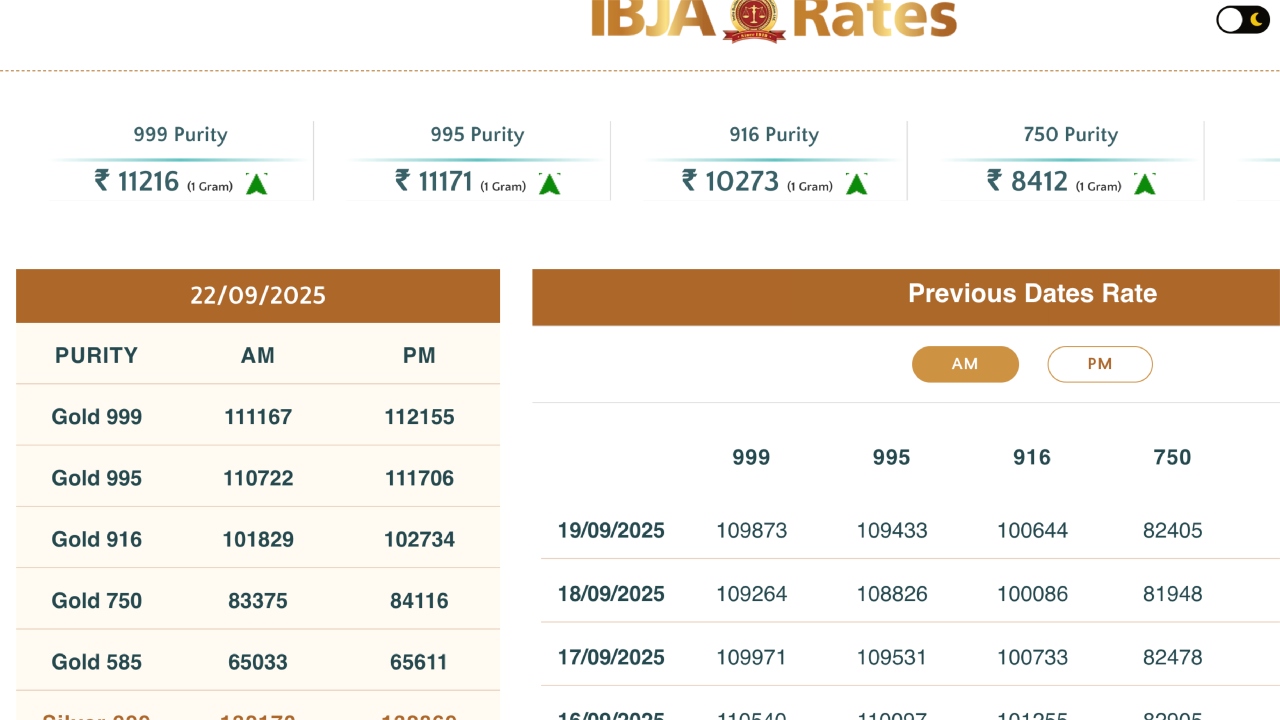
Task: Click the 17/09/2025 previous date row
Action: pos(611,657)
